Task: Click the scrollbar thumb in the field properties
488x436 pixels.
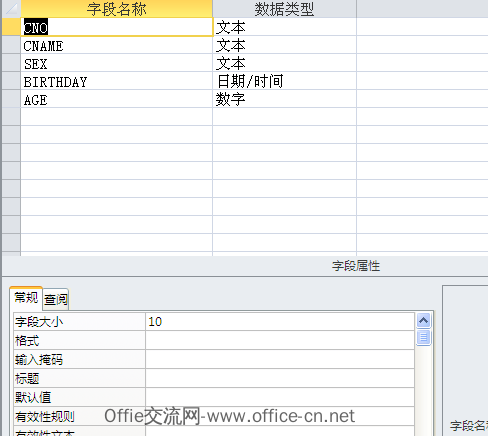Action: [423, 338]
